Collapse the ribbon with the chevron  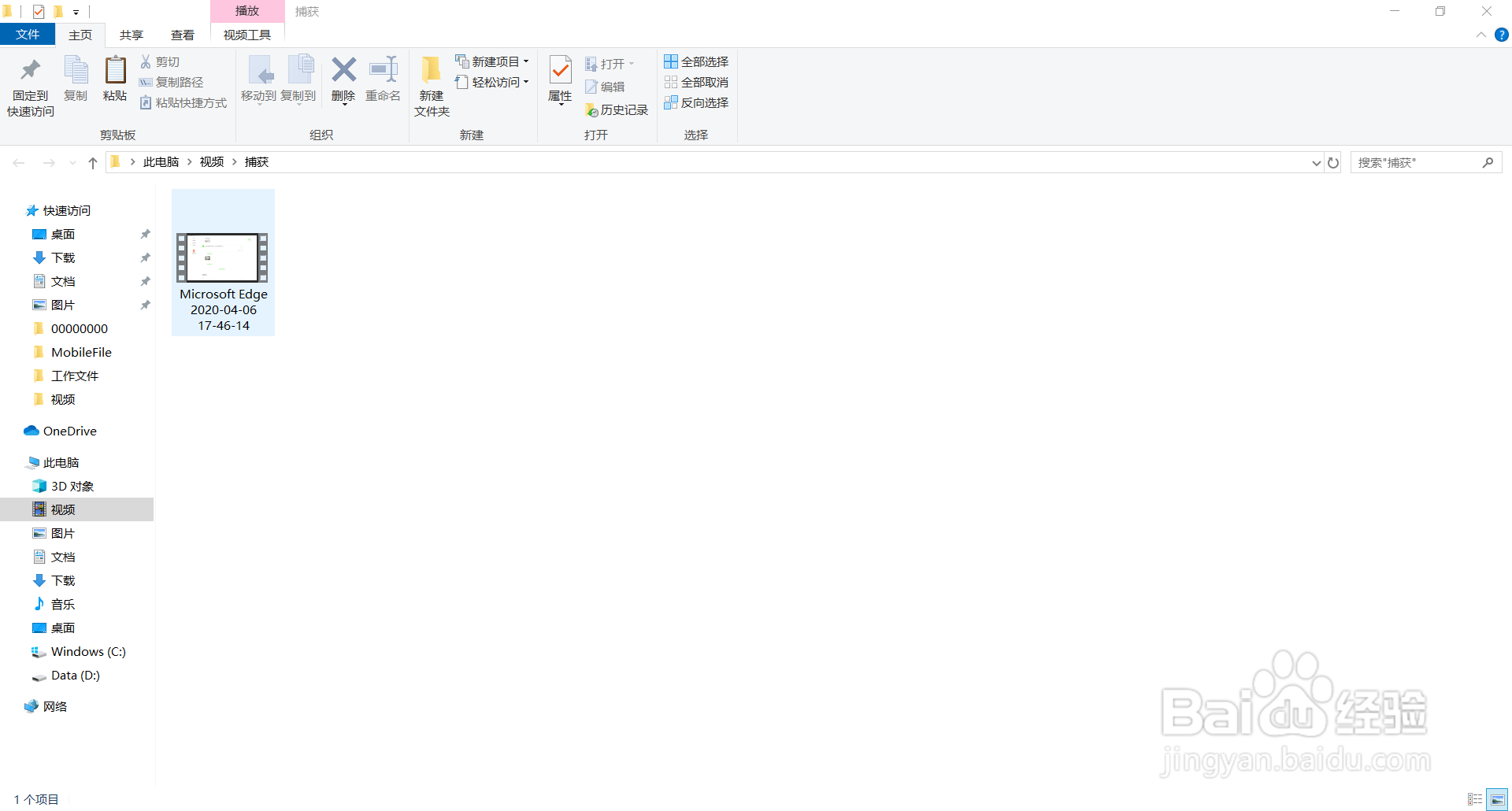pyautogui.click(x=1481, y=35)
